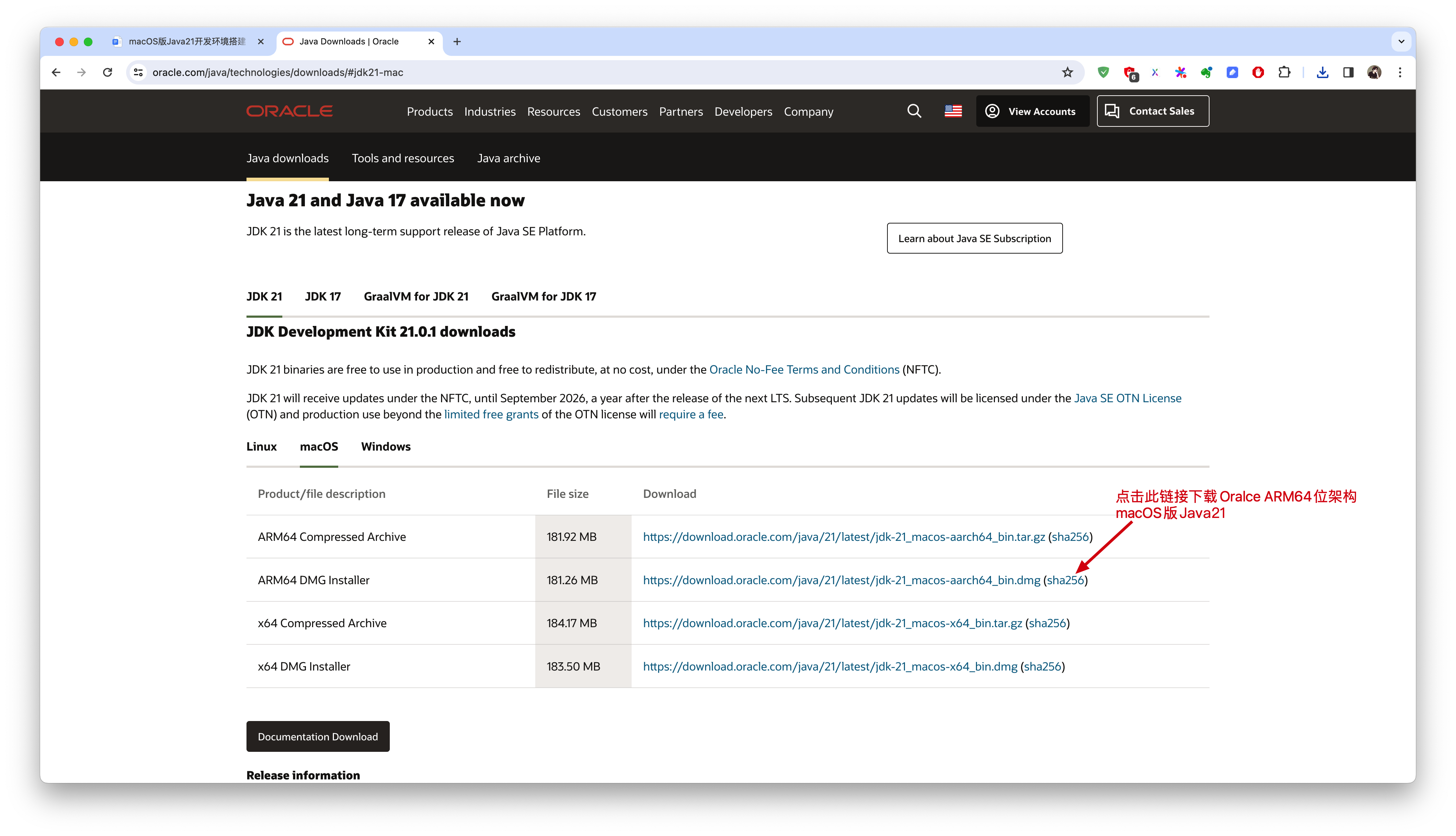Click the small X extension icon
Viewport: 1456px width, 836px height.
[x=1155, y=72]
